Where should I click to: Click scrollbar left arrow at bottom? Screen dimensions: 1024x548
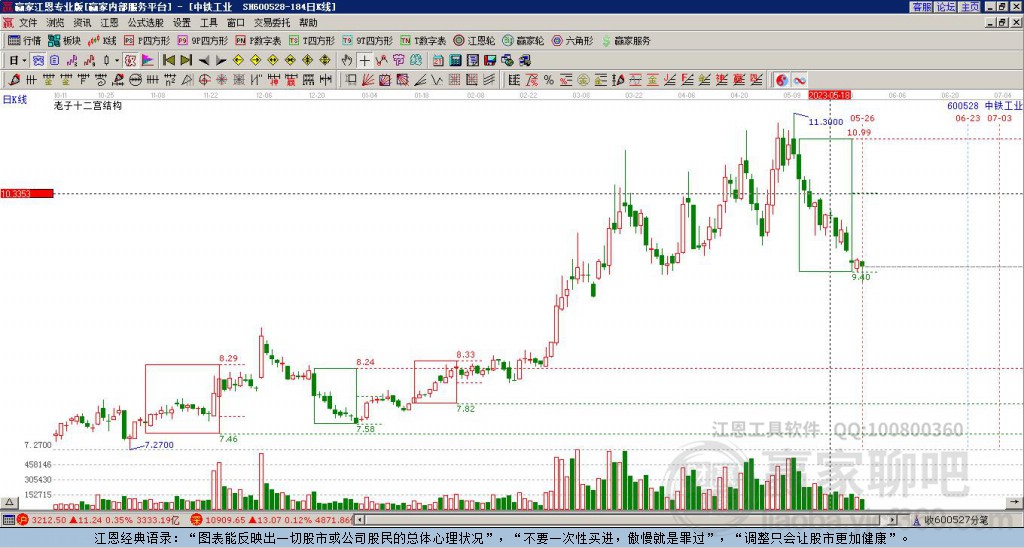click(x=359, y=520)
